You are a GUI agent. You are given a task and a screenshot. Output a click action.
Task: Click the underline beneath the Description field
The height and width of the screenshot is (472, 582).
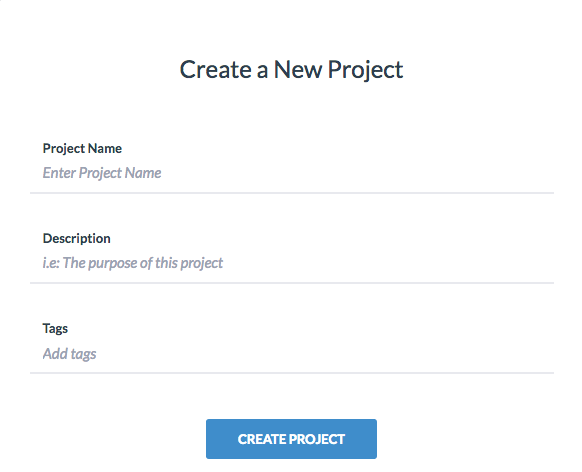click(292, 283)
